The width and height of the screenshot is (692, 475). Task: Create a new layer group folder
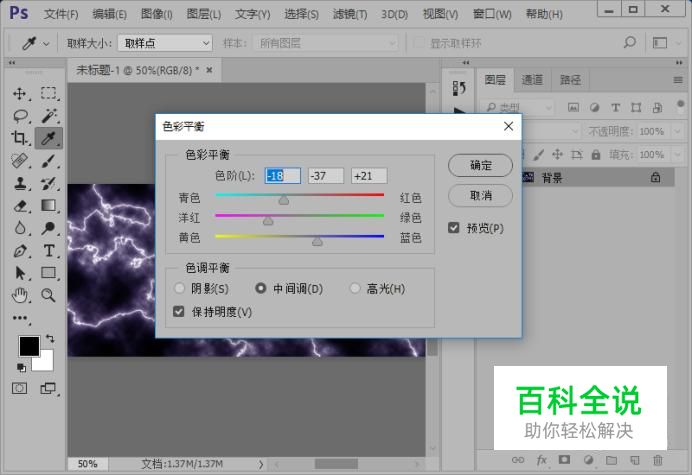click(611, 460)
